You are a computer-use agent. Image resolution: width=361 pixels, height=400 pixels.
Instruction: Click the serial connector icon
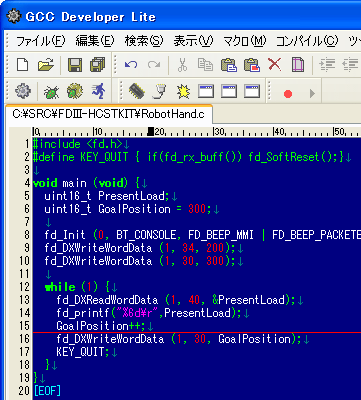click(x=159, y=91)
